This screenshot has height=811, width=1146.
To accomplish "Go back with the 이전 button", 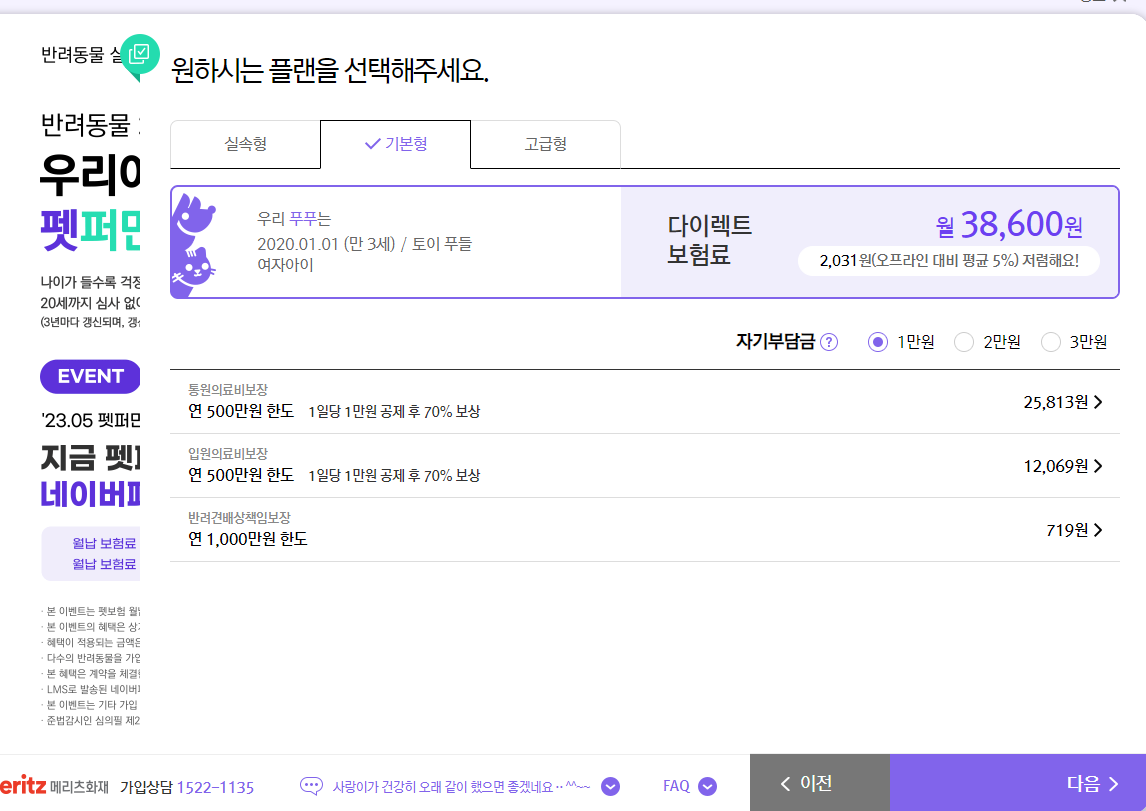I will (x=819, y=783).
